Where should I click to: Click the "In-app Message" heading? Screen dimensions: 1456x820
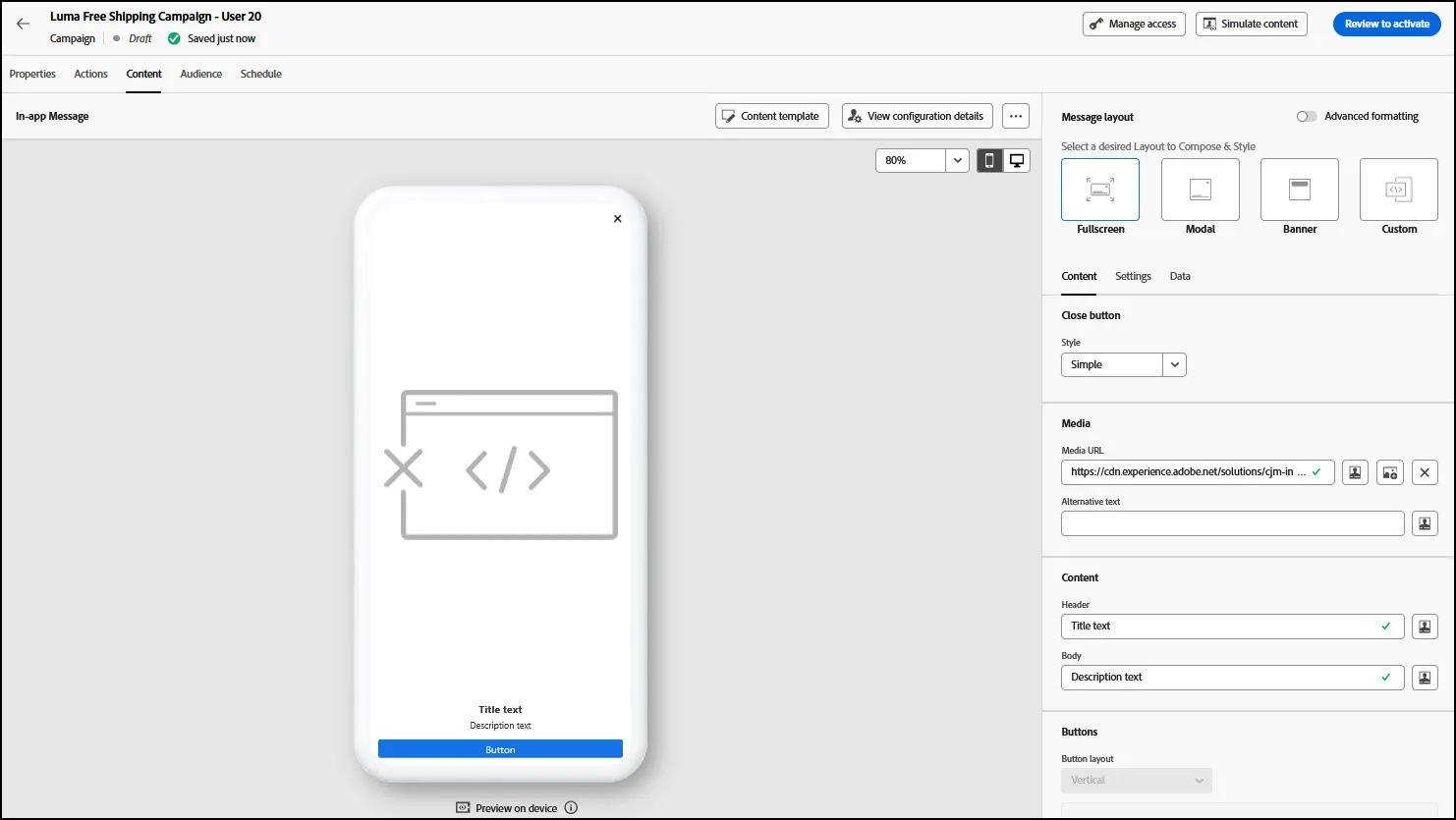click(52, 116)
